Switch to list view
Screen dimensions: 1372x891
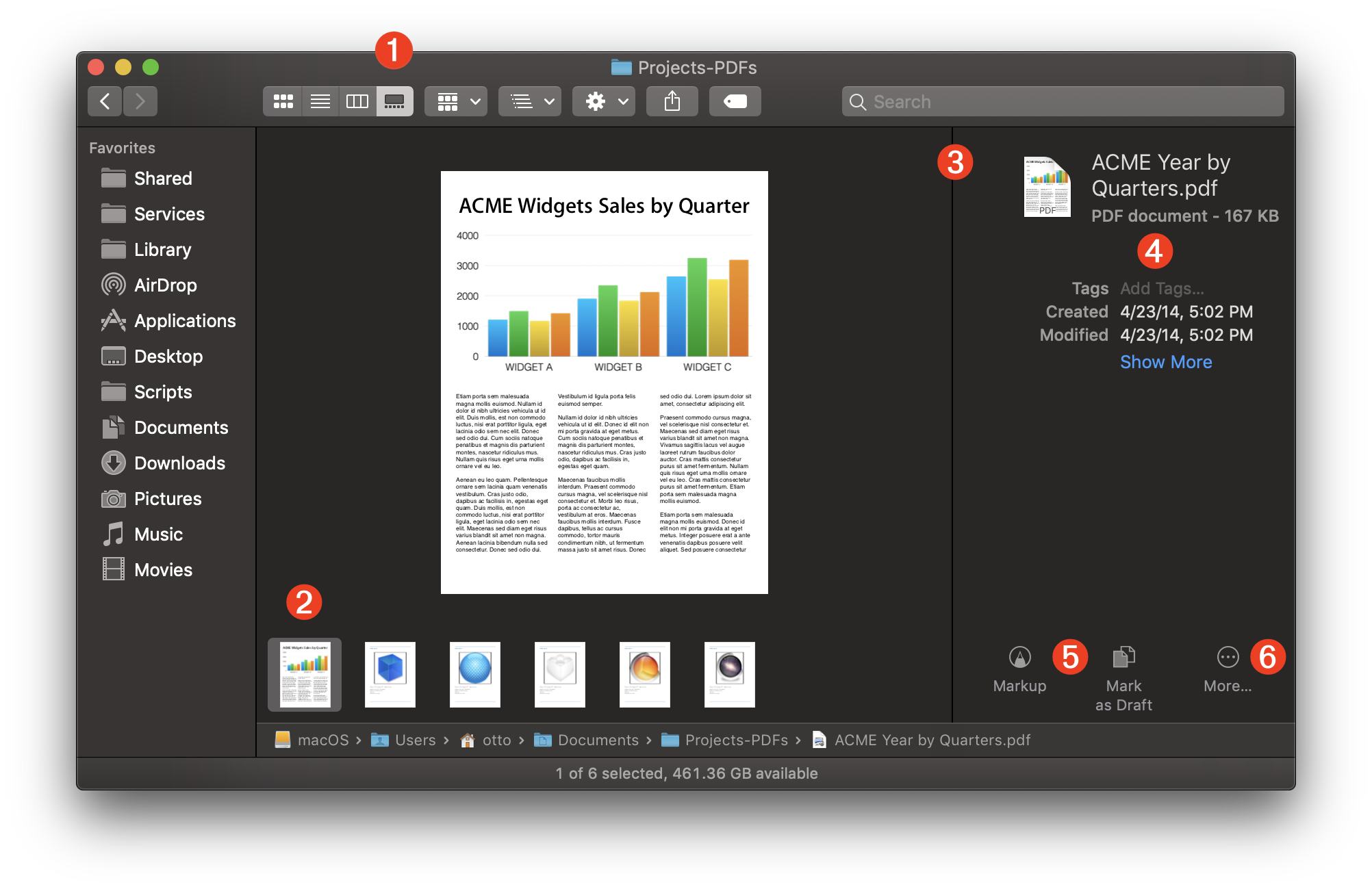coord(320,101)
